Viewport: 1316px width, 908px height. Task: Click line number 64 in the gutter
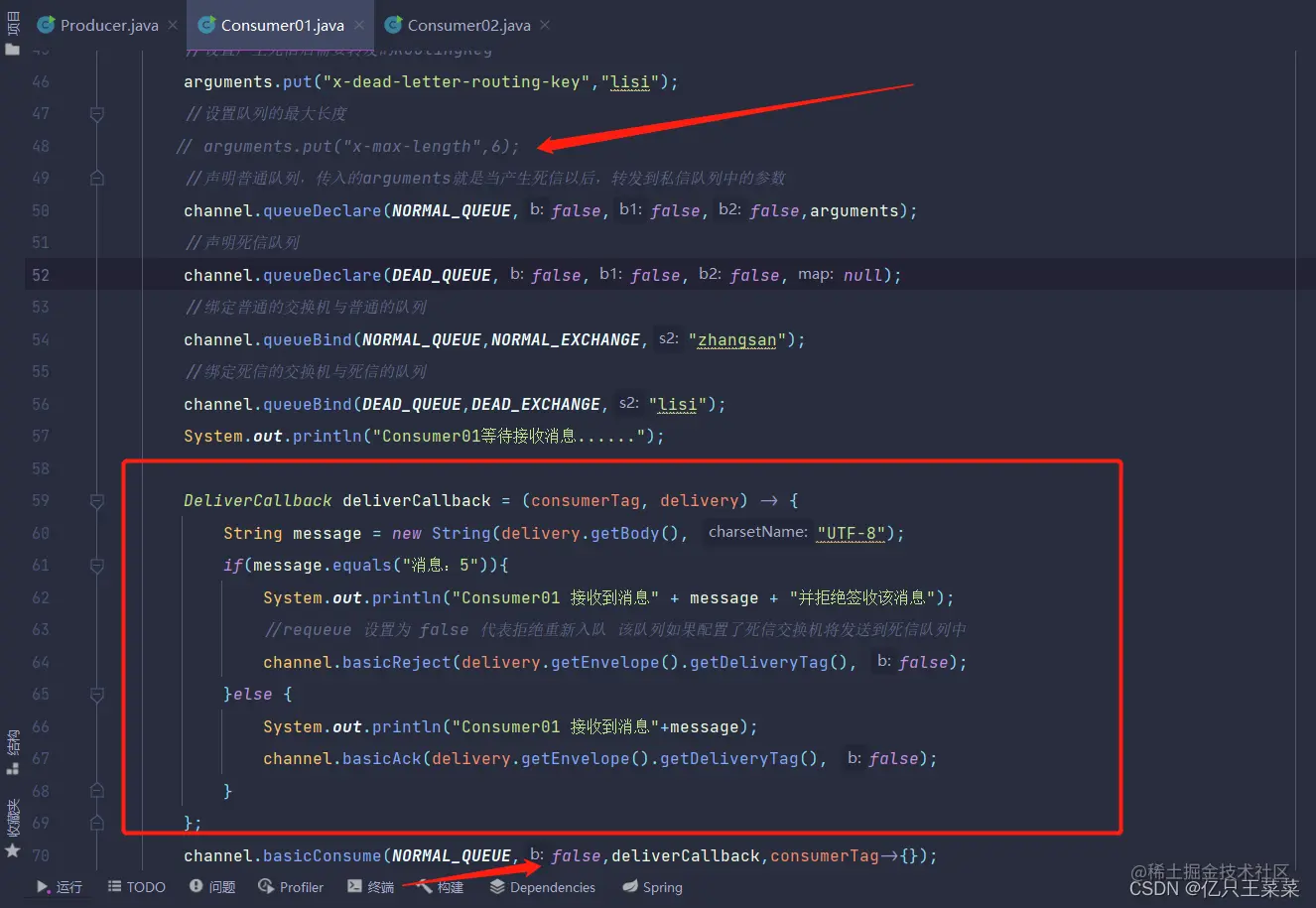[41, 662]
